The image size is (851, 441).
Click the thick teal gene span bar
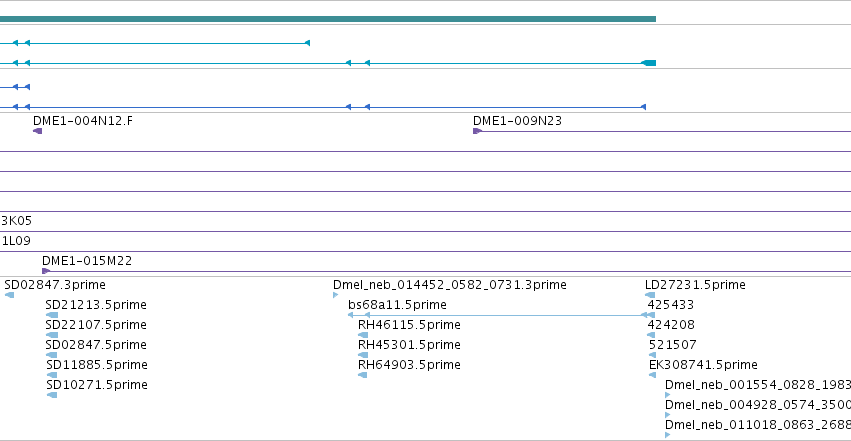click(328, 19)
